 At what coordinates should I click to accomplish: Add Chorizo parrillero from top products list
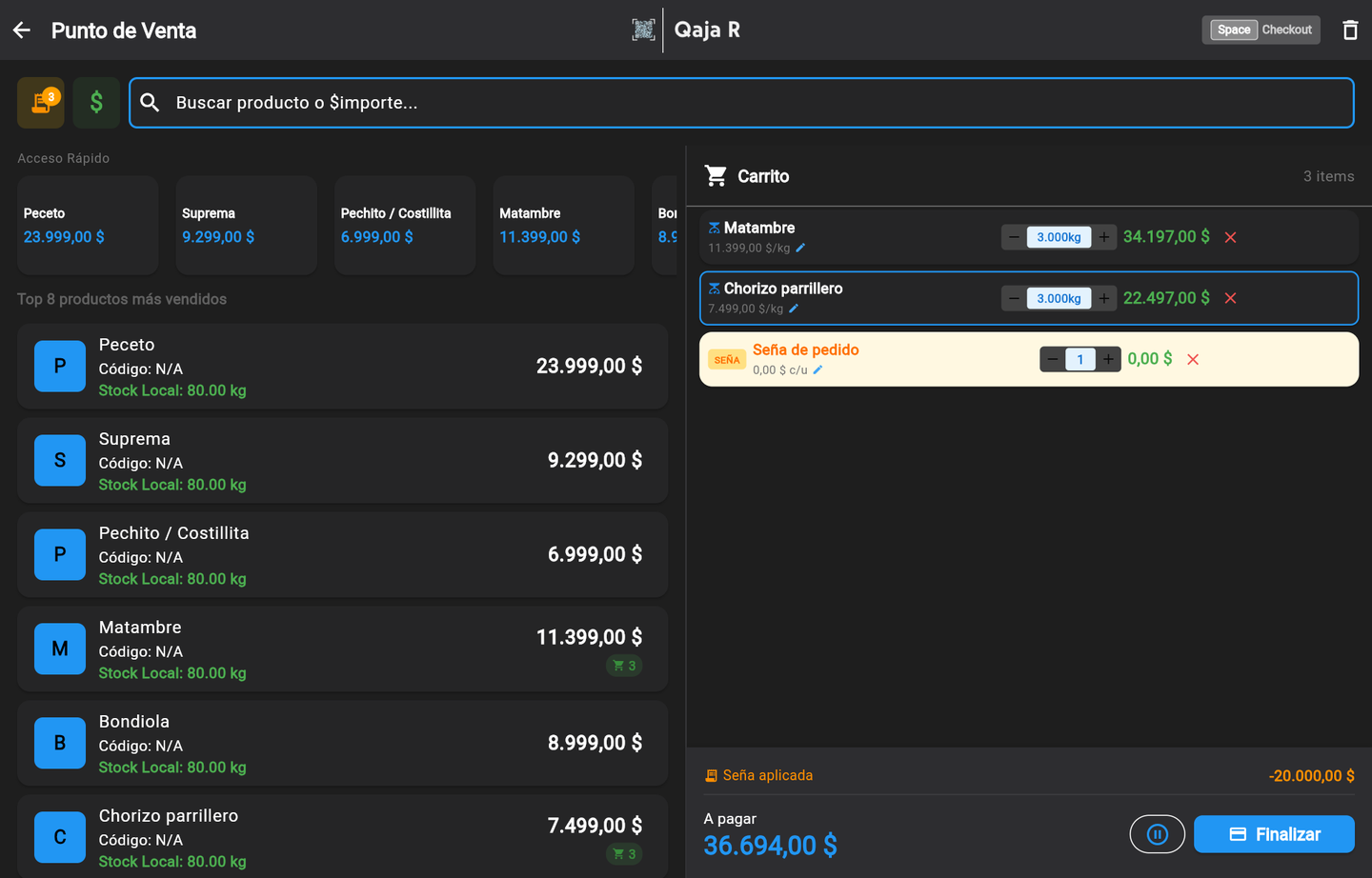pyautogui.click(x=342, y=837)
